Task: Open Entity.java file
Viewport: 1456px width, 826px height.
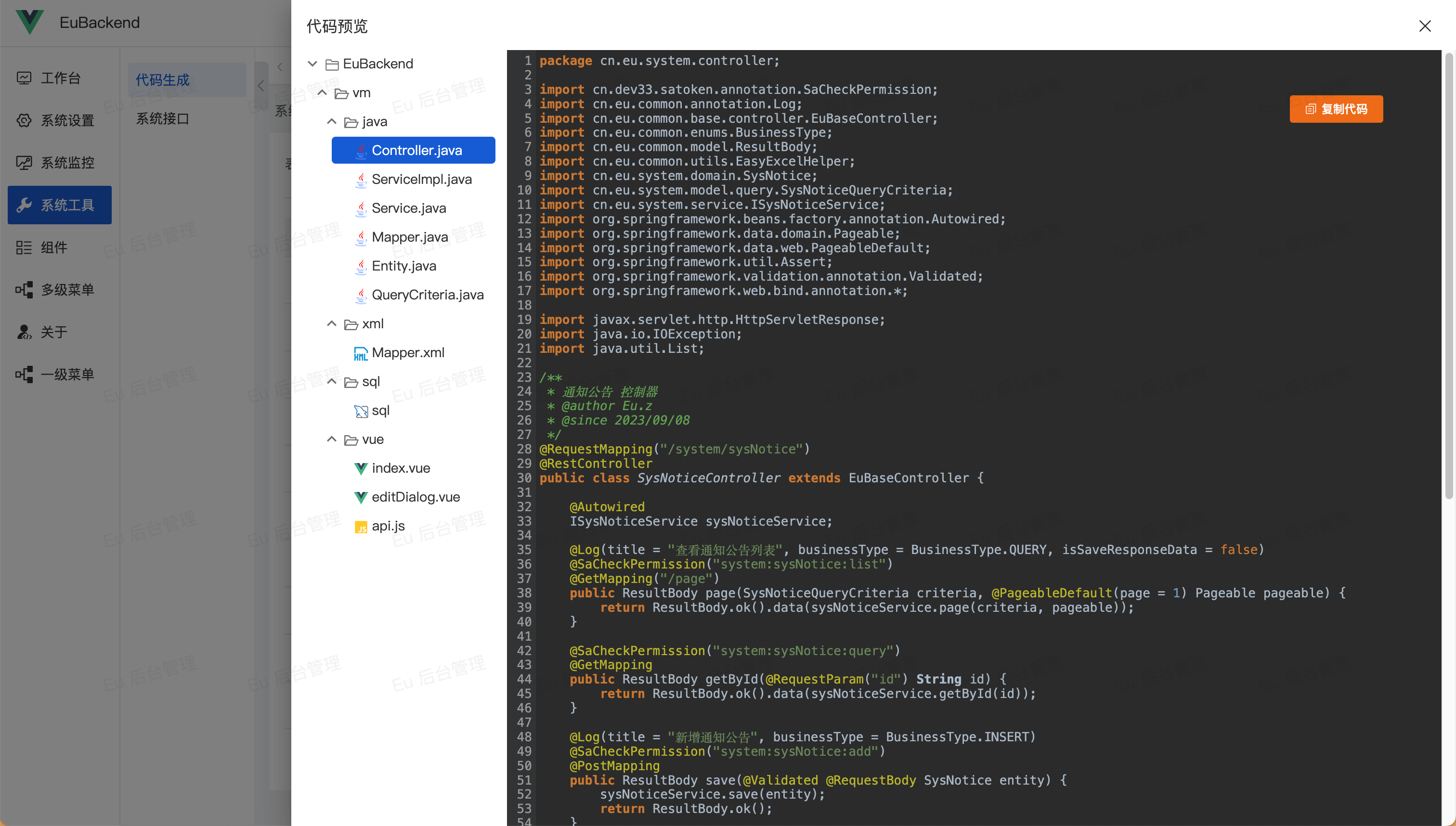Action: click(x=403, y=266)
